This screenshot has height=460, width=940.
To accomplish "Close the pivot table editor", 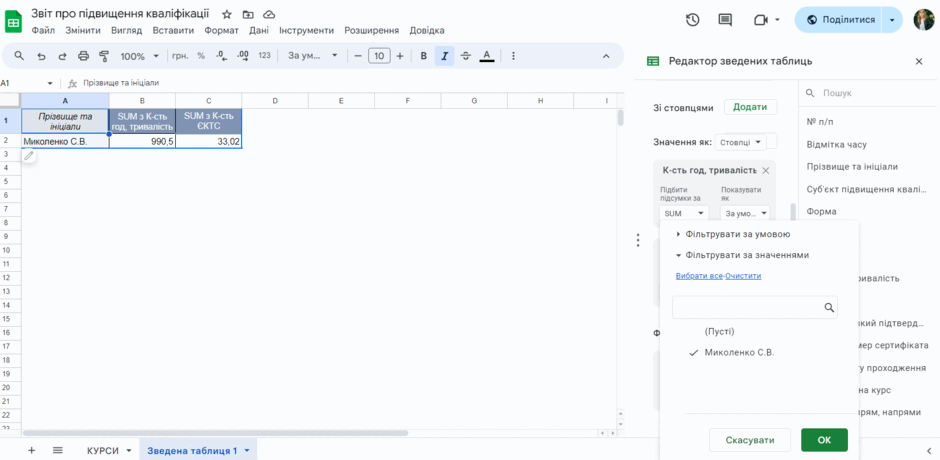I will pyautogui.click(x=919, y=61).
